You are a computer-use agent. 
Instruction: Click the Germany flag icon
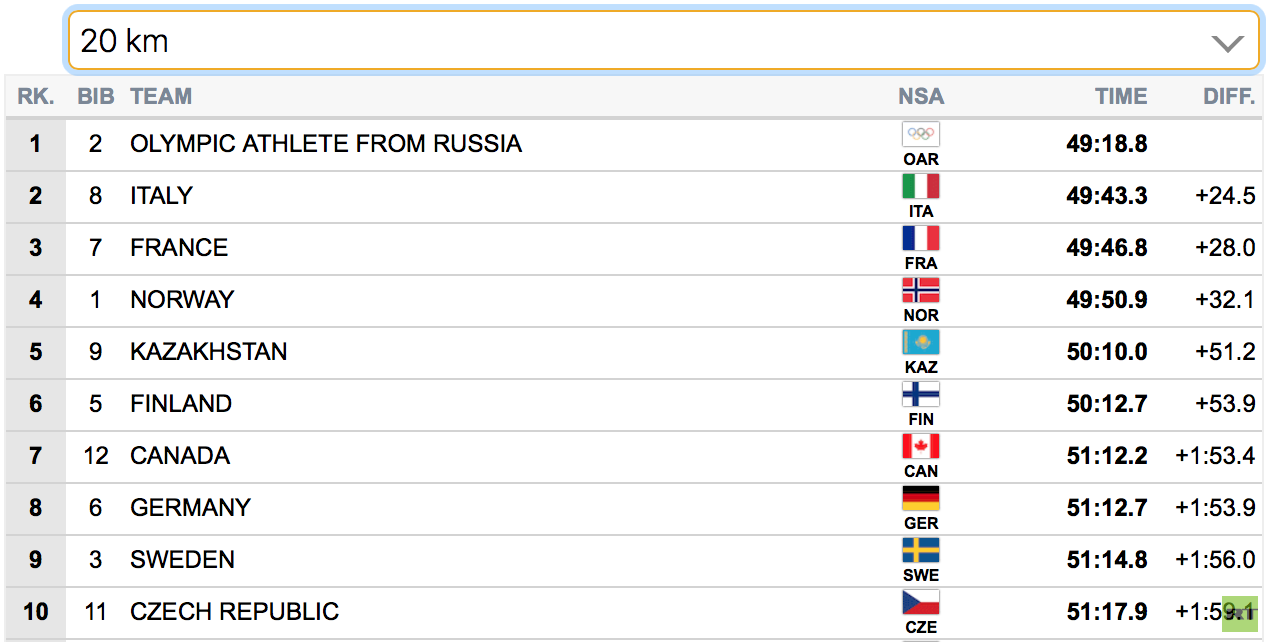pyautogui.click(x=921, y=498)
